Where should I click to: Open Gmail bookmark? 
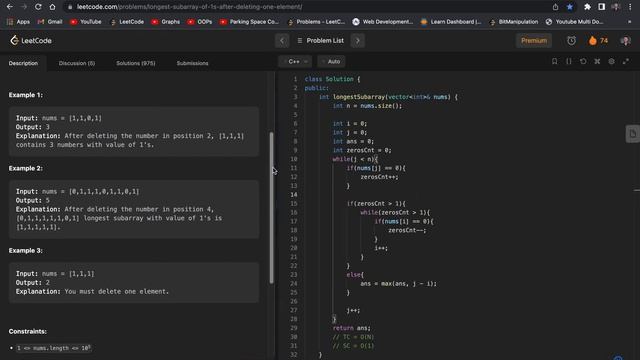(50, 22)
